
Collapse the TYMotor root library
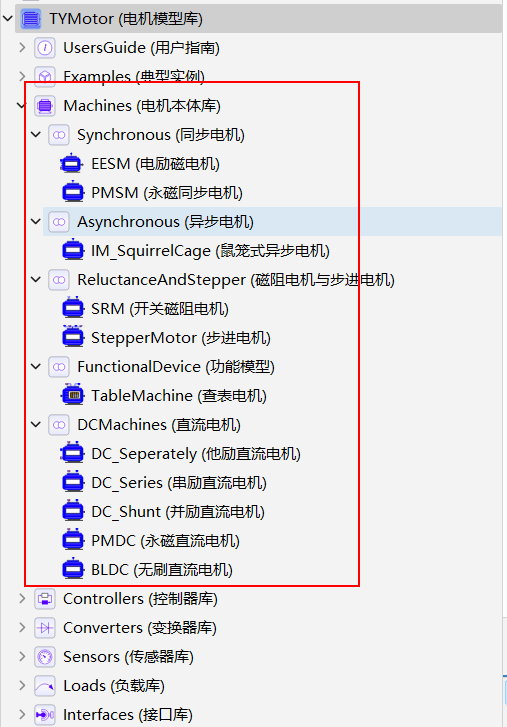tap(8, 19)
